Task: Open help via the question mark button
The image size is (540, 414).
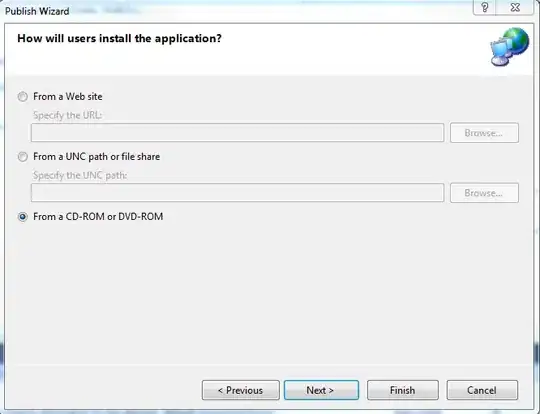Action: 484,8
